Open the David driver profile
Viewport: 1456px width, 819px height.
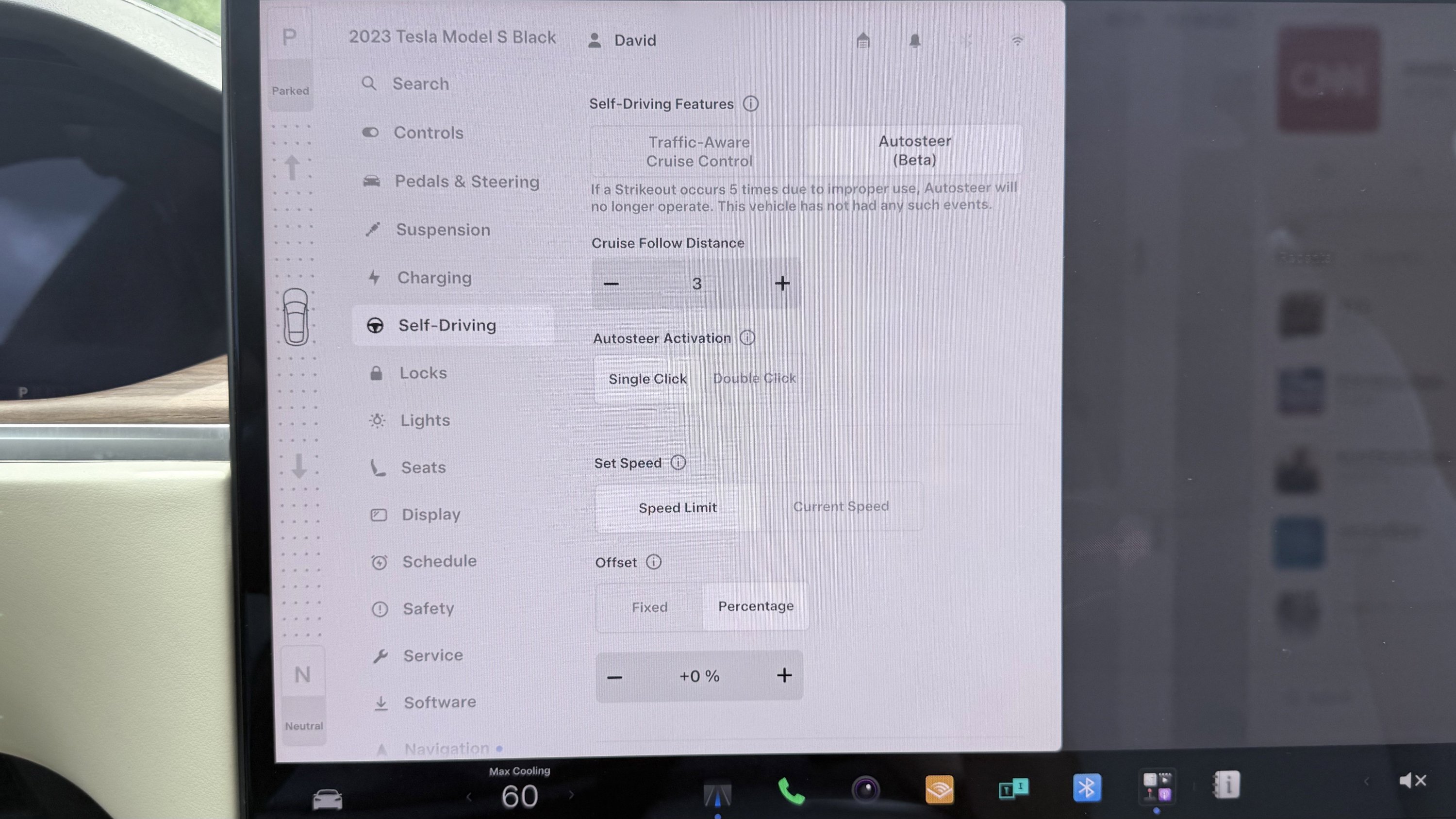coord(622,40)
